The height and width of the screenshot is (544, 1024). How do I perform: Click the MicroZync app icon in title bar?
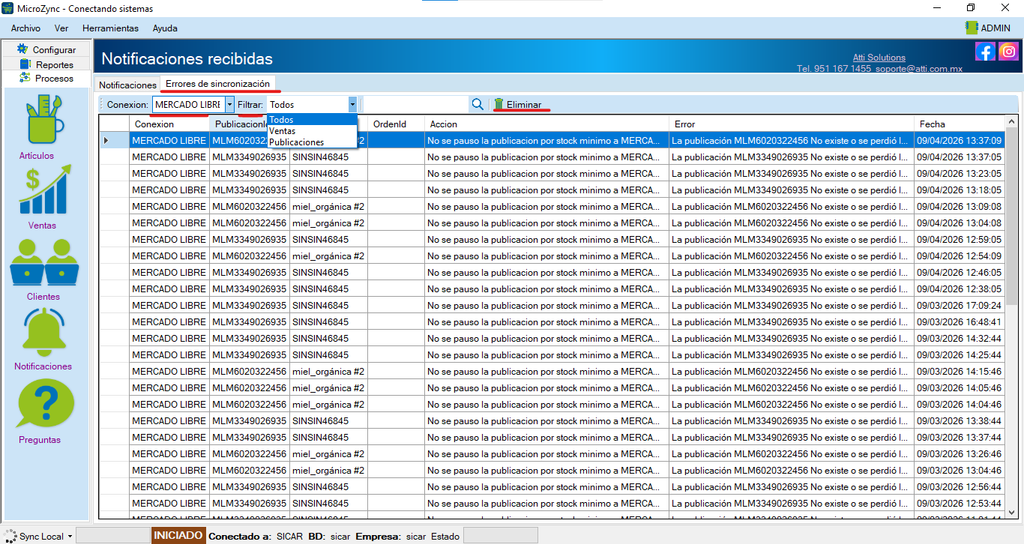[8, 8]
